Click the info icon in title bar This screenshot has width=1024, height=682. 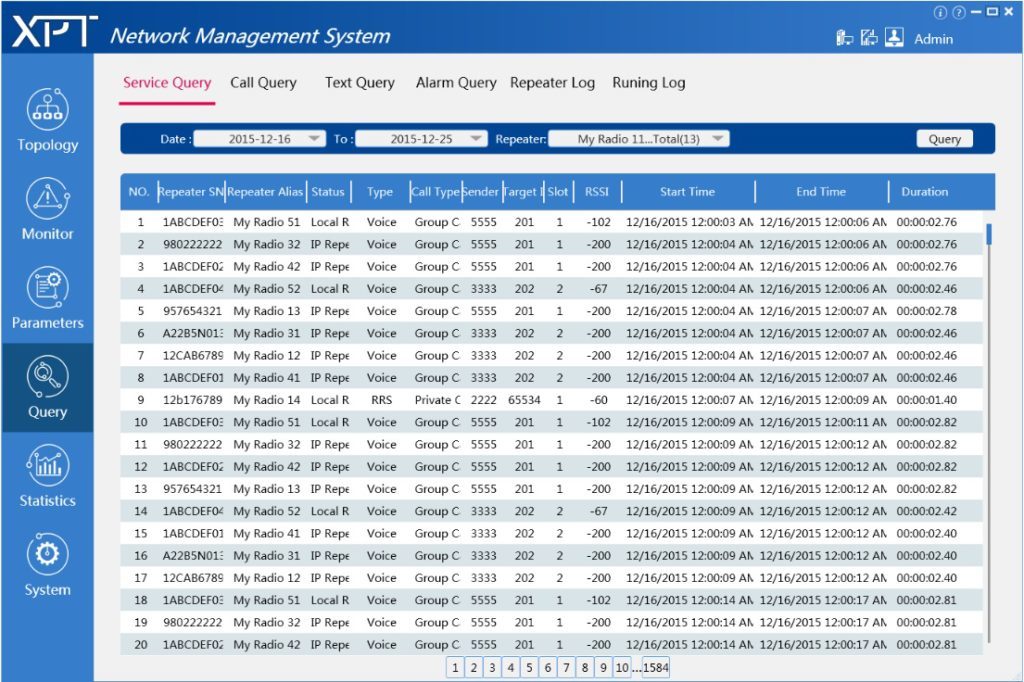(x=940, y=12)
